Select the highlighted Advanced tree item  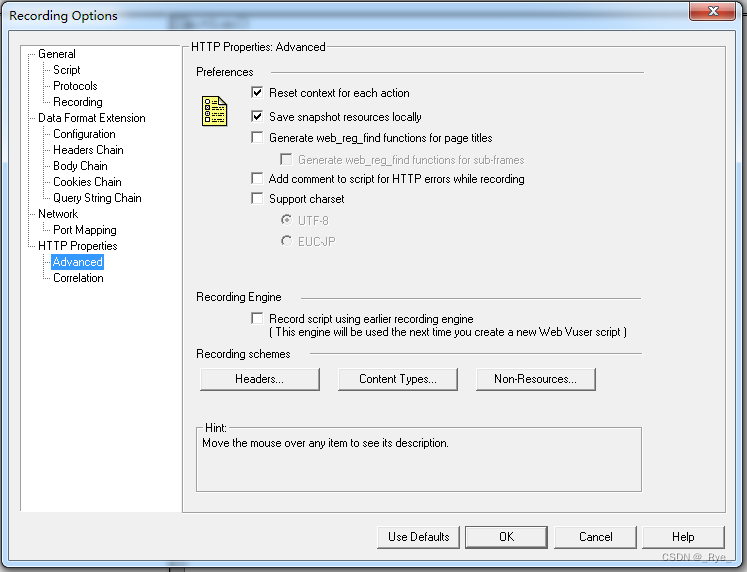pyautogui.click(x=78, y=262)
